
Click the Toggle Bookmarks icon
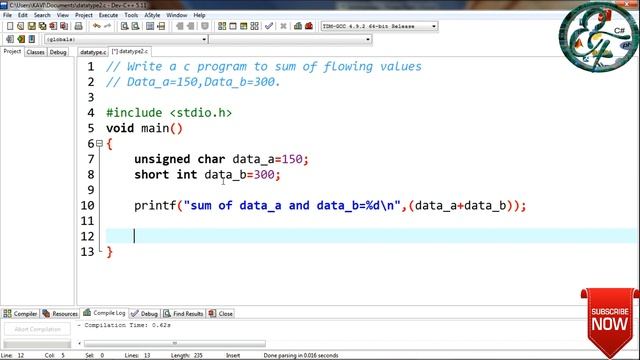[21, 39]
